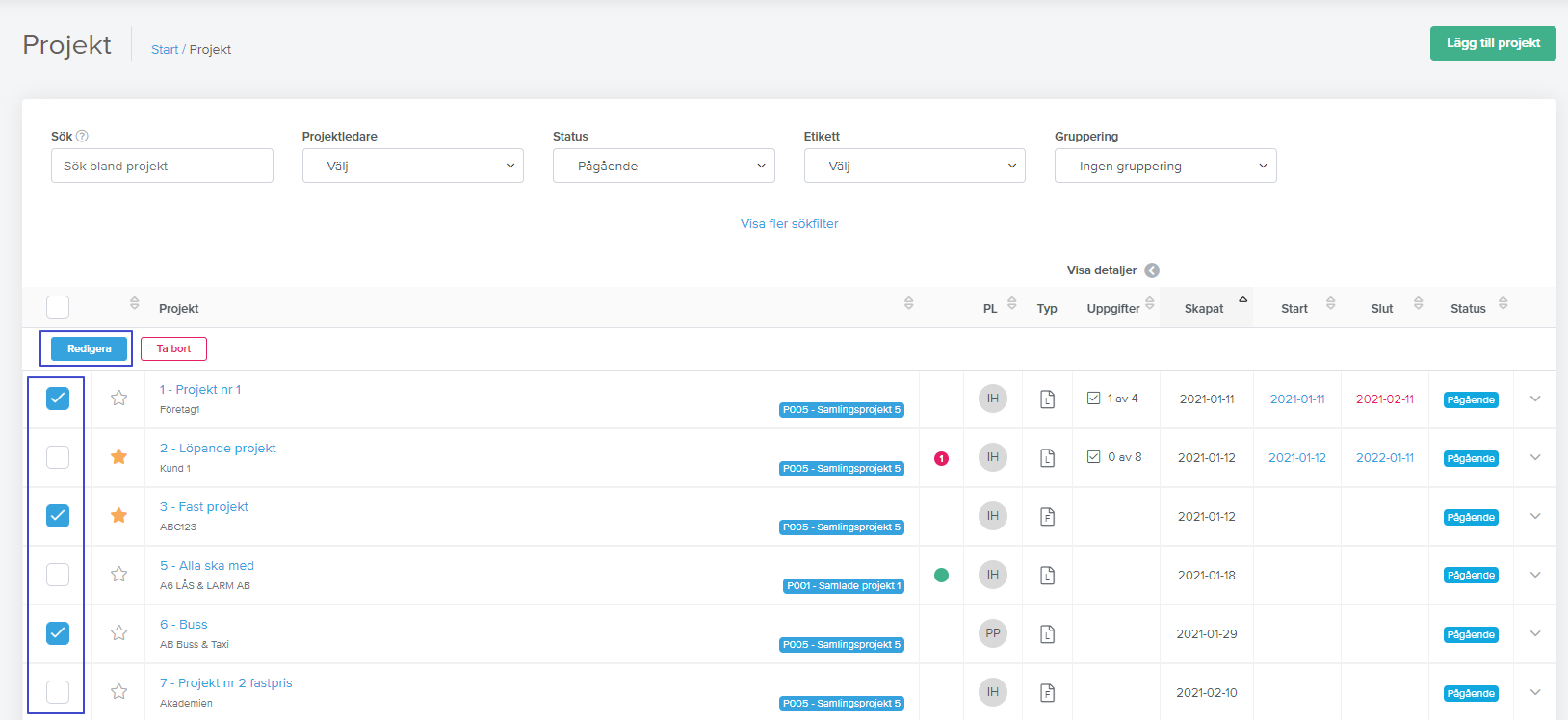
Task: Check the checkbox for 5 - Alla ska med
Action: pyautogui.click(x=58, y=575)
